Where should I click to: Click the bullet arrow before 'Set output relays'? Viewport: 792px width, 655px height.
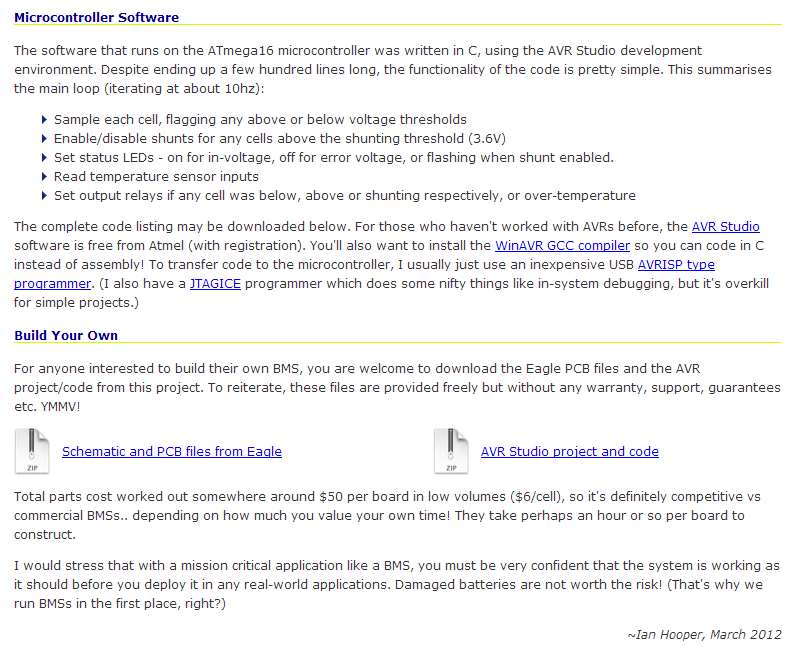[x=44, y=196]
